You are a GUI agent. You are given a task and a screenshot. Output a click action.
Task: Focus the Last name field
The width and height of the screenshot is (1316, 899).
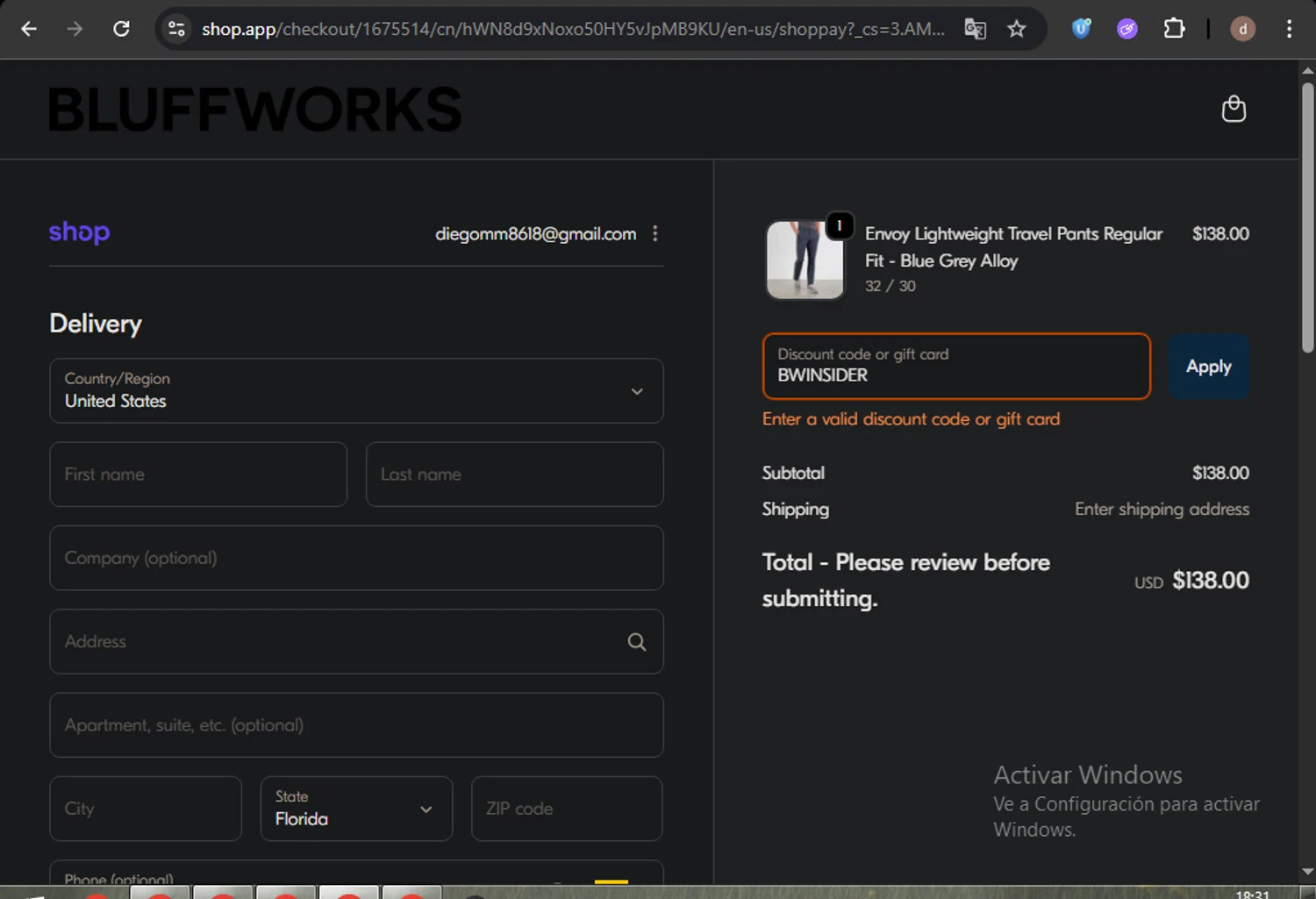click(514, 474)
